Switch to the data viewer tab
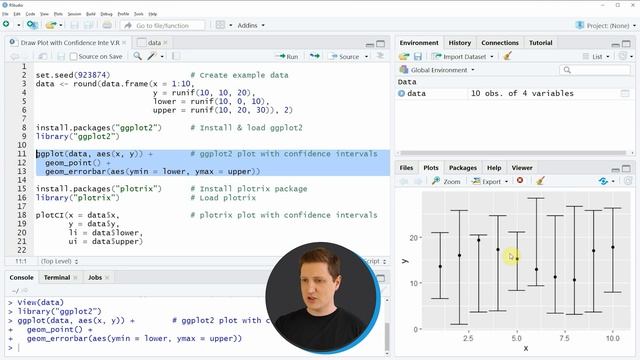This screenshot has height=360, width=640. (154, 42)
